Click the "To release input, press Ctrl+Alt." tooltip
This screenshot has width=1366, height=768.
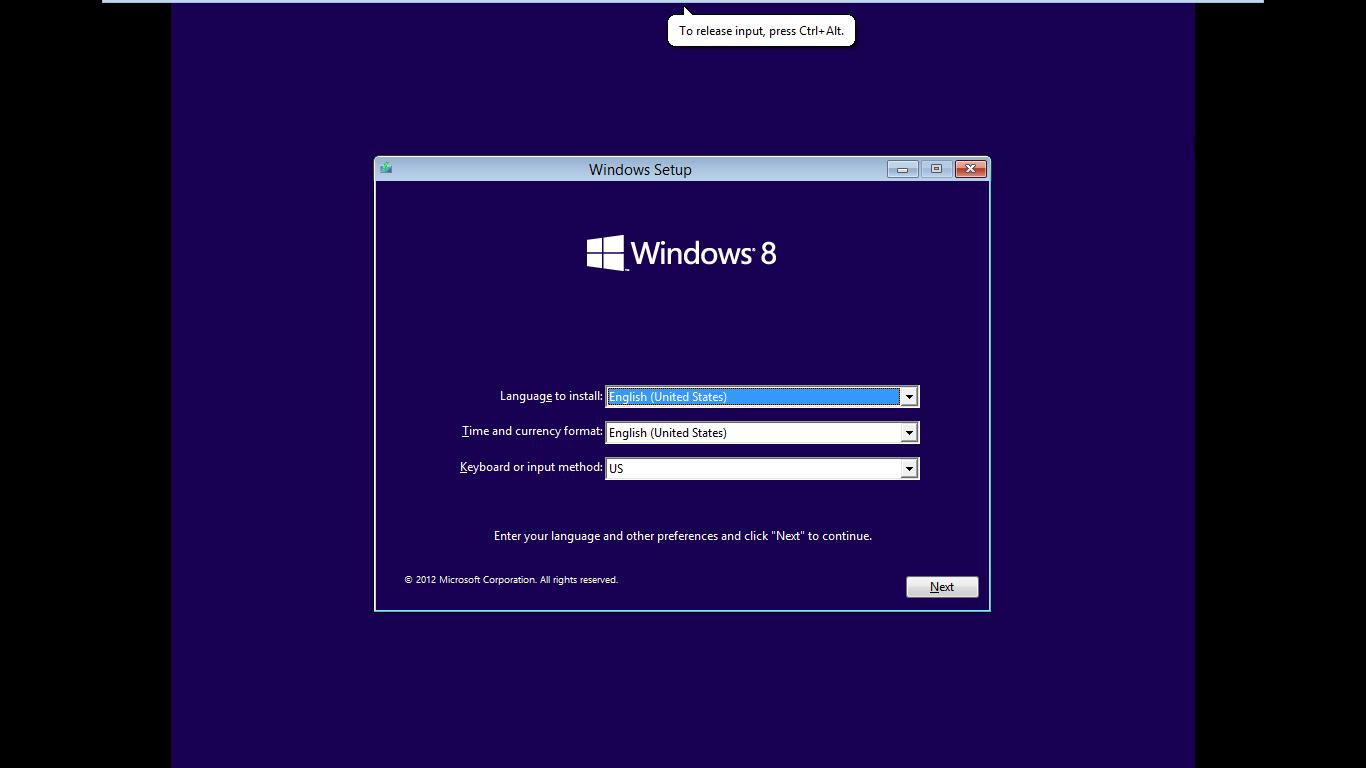point(761,31)
